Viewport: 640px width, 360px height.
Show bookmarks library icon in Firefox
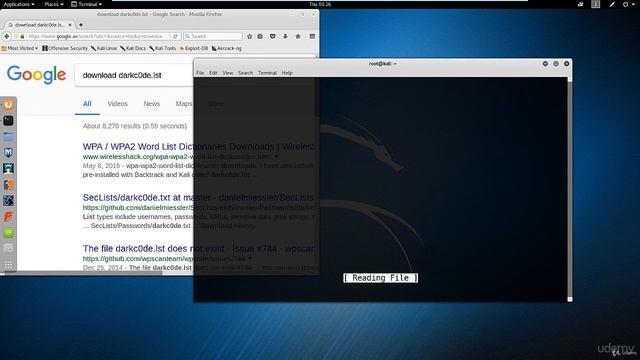[x=260, y=36]
